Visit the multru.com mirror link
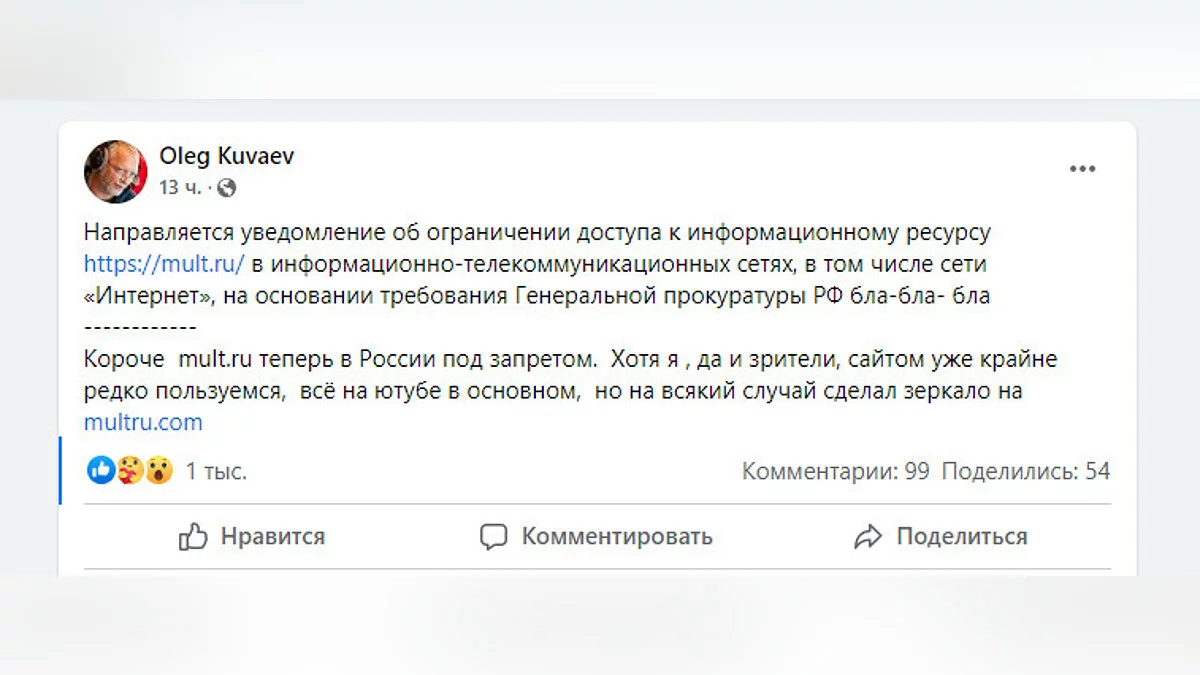Image resolution: width=1200 pixels, height=675 pixels. (x=143, y=422)
